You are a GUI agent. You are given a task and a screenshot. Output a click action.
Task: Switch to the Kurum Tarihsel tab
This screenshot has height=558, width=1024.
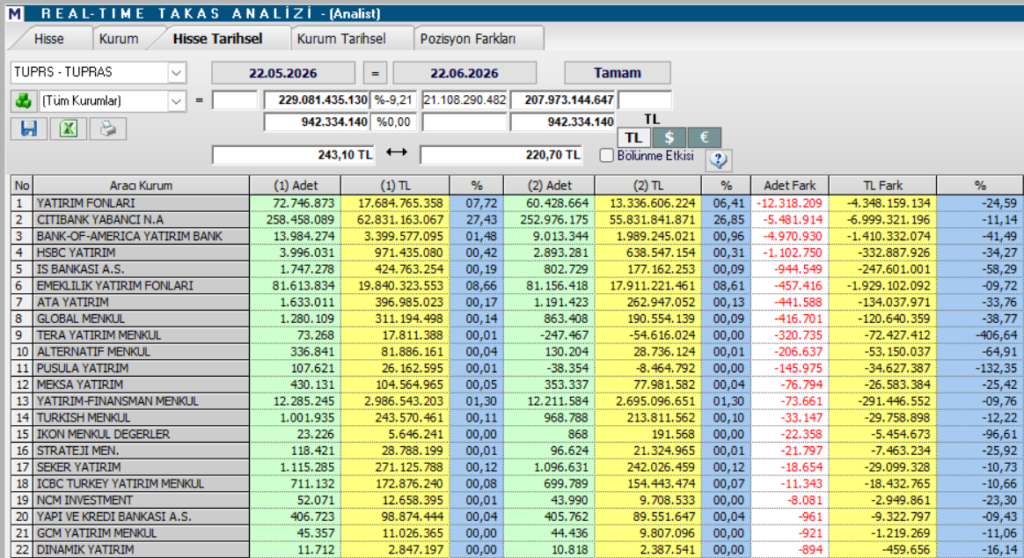click(x=342, y=39)
